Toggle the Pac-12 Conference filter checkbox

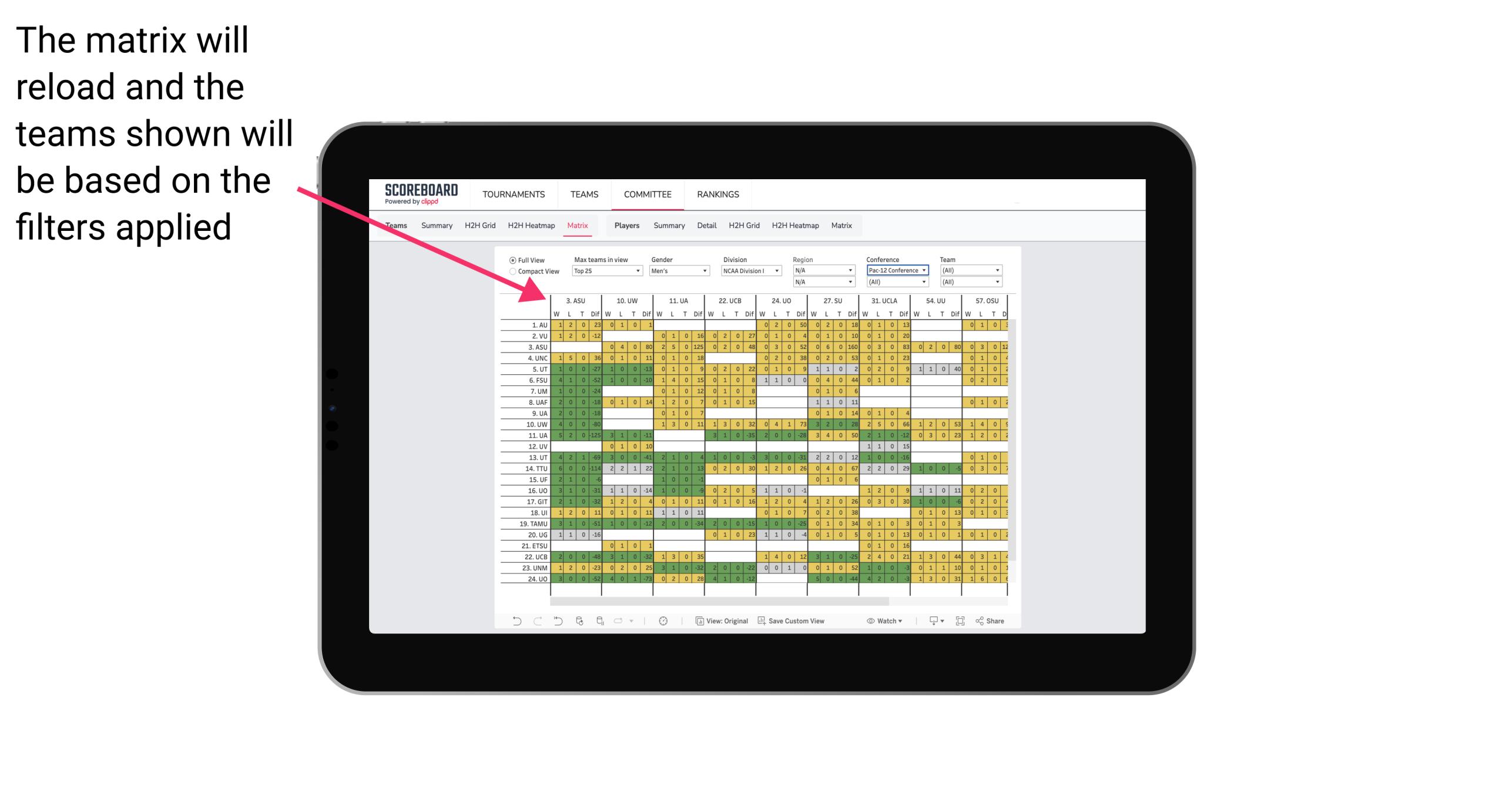pos(896,270)
